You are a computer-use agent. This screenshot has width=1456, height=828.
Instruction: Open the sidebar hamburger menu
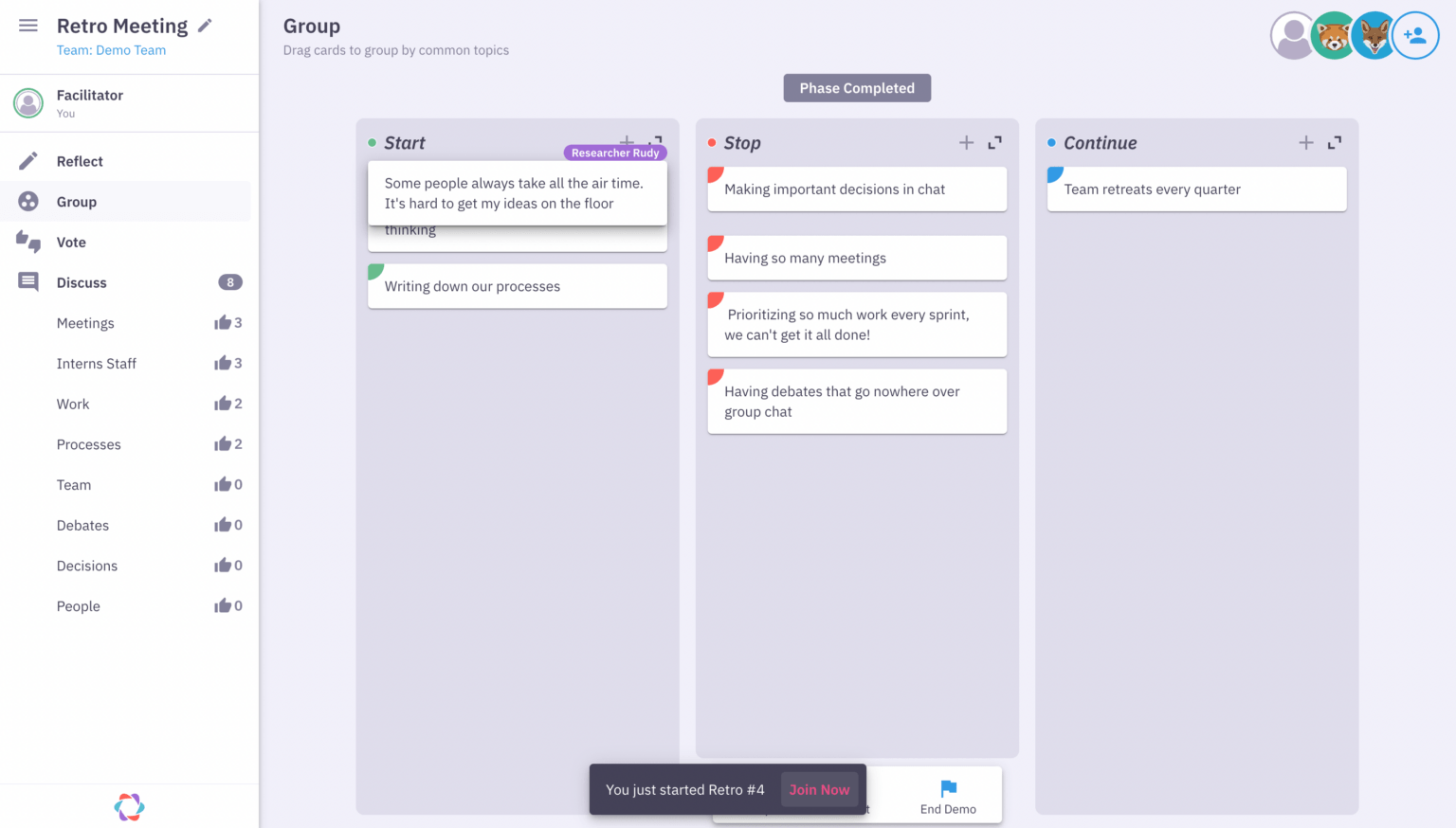[27, 26]
